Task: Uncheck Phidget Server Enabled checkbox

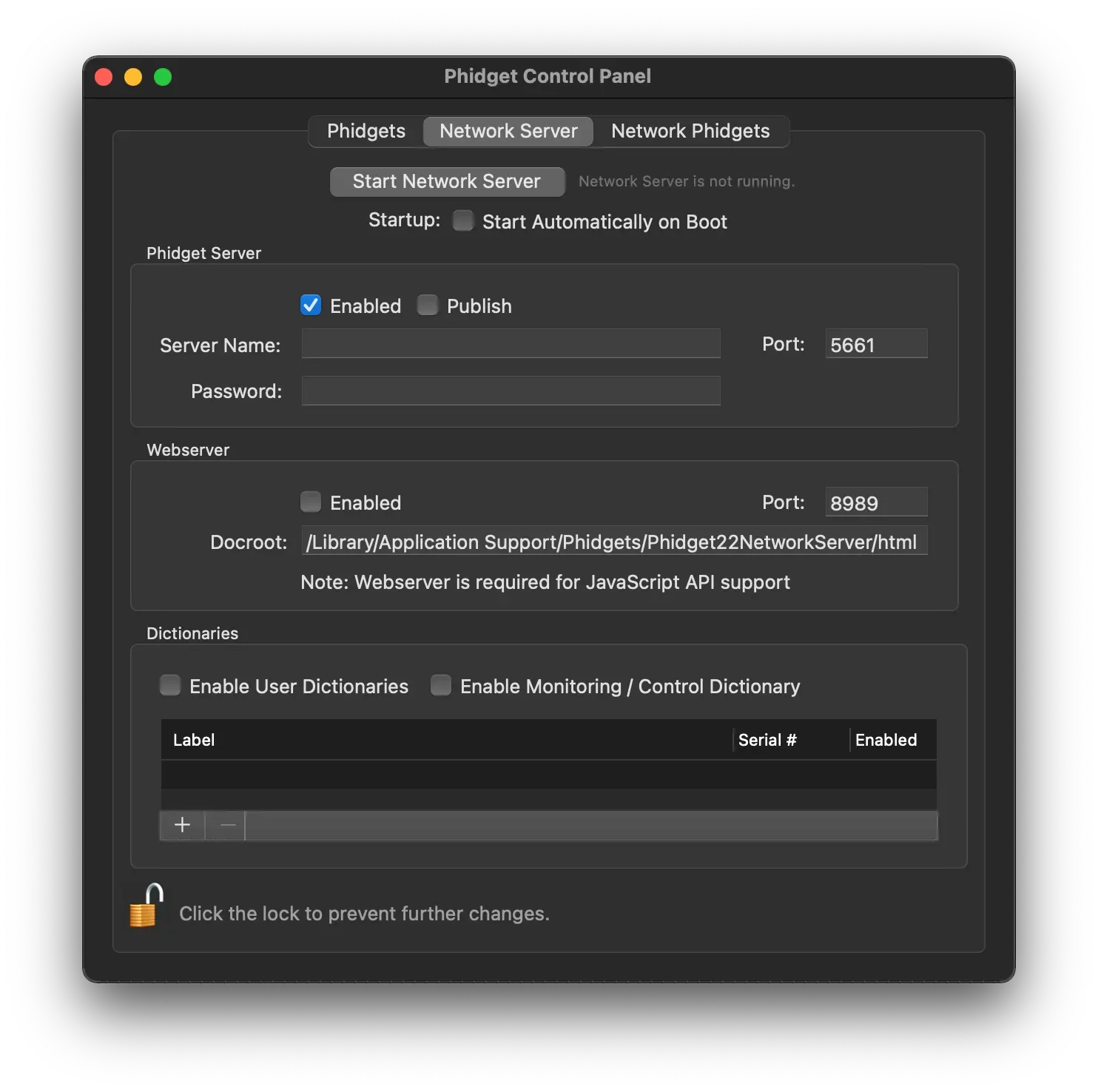Action: 311,305
